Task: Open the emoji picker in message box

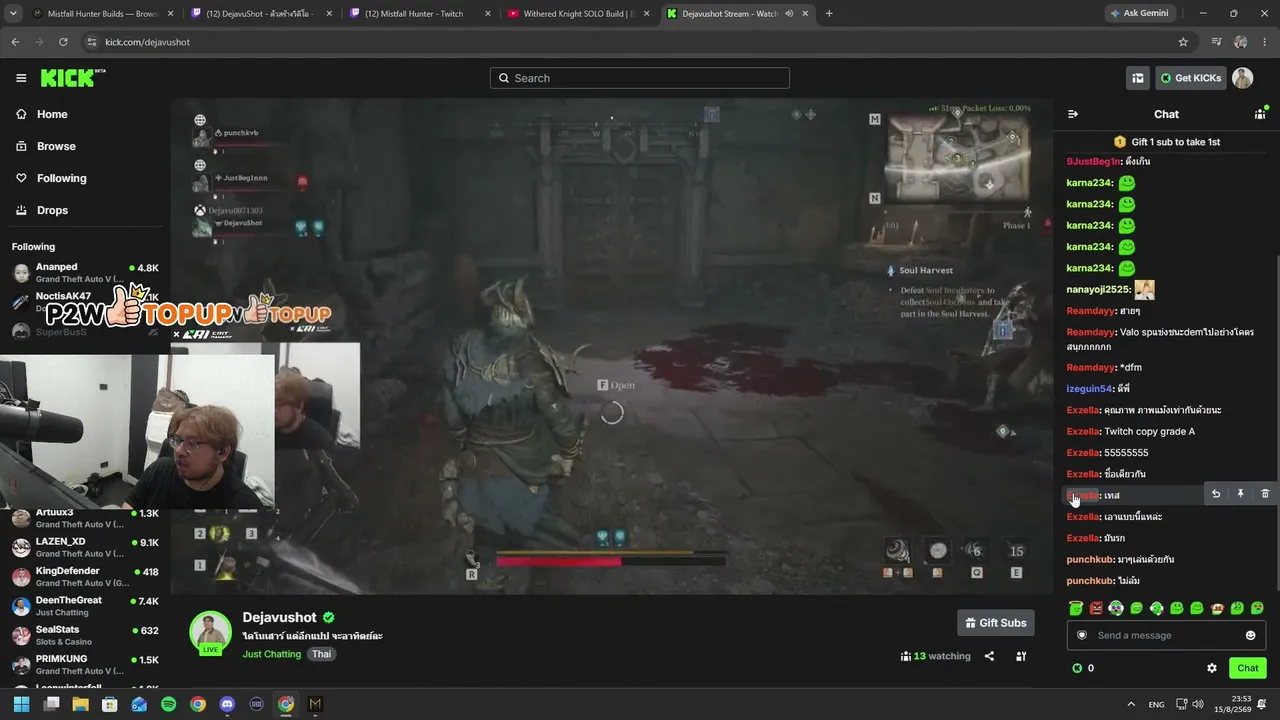Action: tap(1250, 635)
